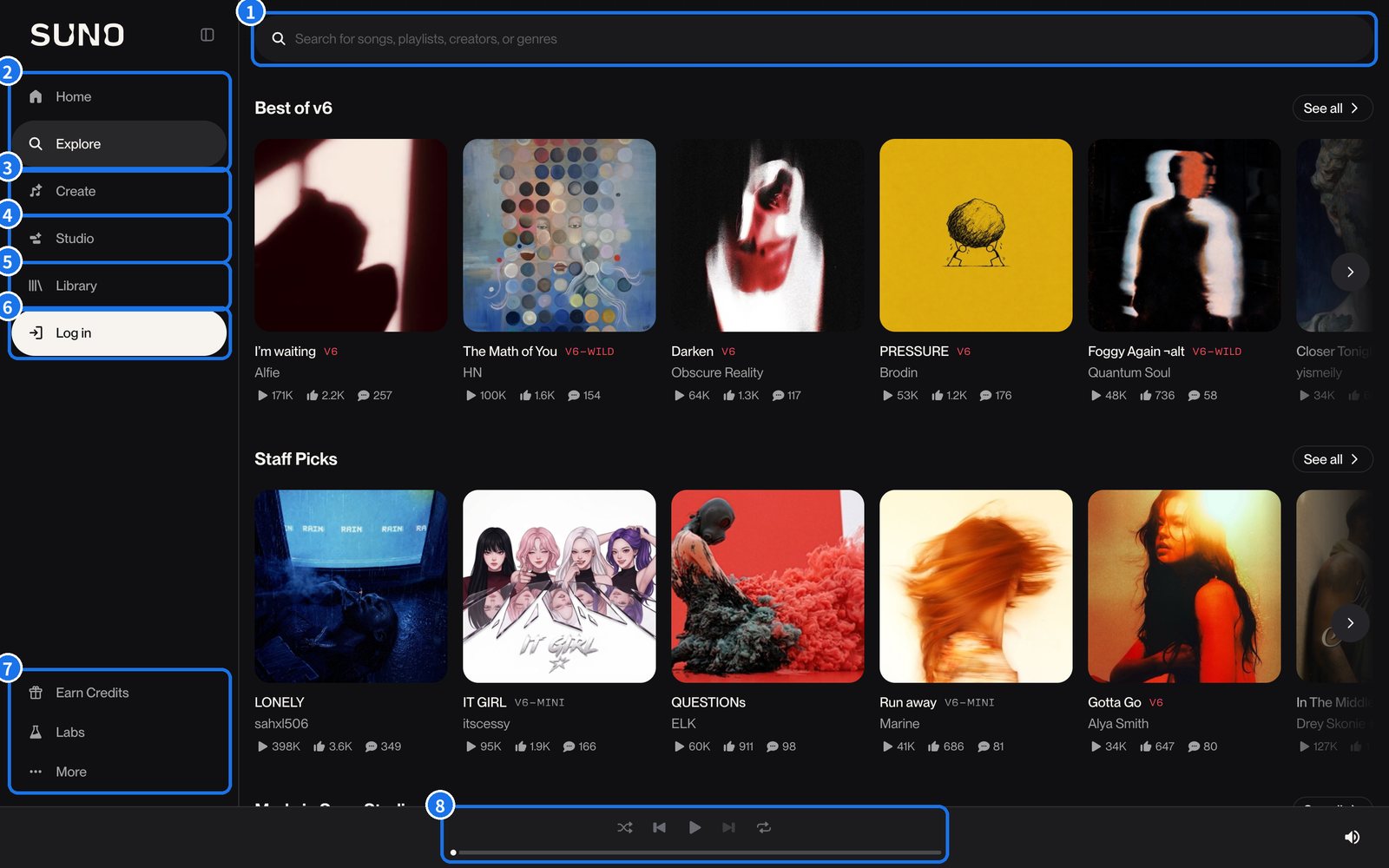Open the yellow PRESSURE cover
This screenshot has height=868, width=1389.
pyautogui.click(x=976, y=235)
